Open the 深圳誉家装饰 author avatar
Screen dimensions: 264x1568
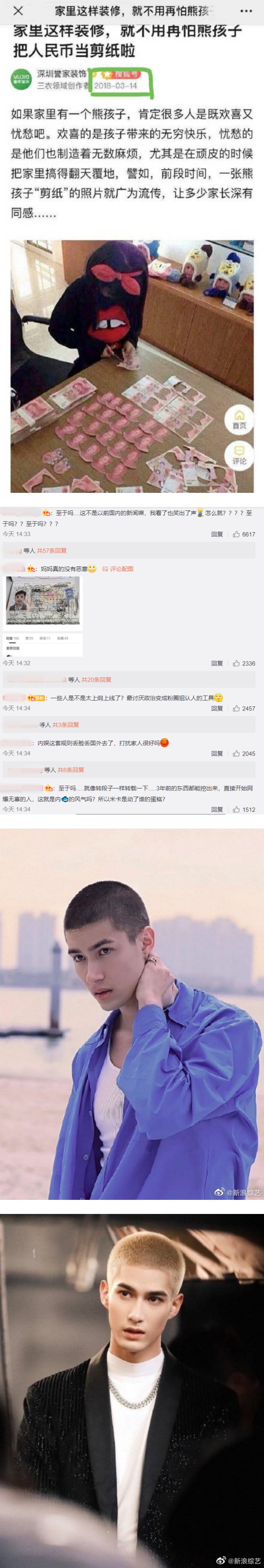click(21, 80)
